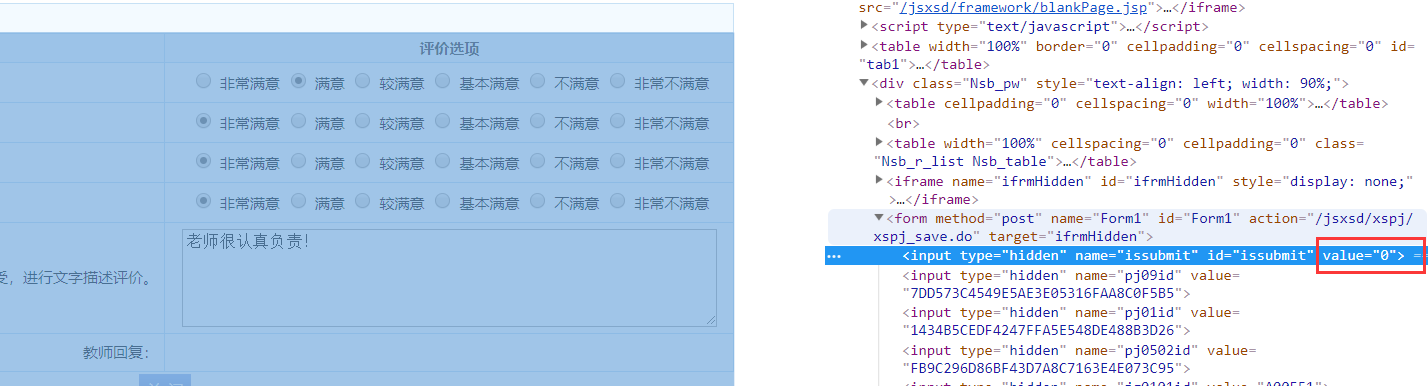Click the value 1434B5CEDF4247FFA5E548DE488B3D26
Viewport: 1428px width, 386px height.
[x=1042, y=332]
